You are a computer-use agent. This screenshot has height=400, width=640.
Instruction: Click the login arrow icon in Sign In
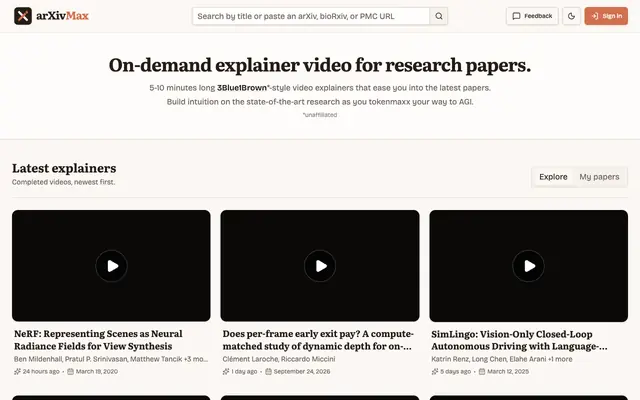click(595, 16)
